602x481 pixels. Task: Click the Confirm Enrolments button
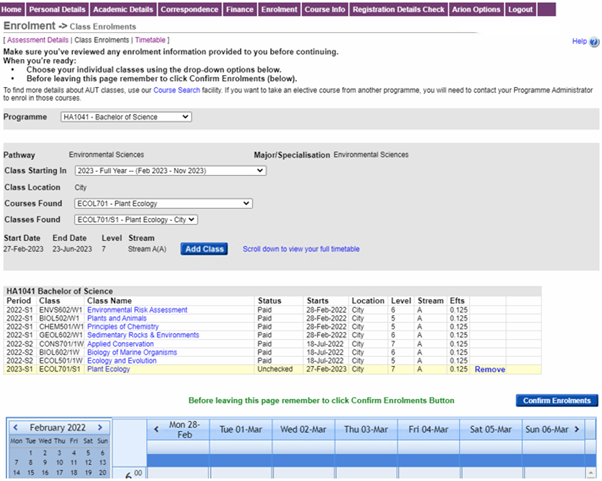pyautogui.click(x=556, y=400)
